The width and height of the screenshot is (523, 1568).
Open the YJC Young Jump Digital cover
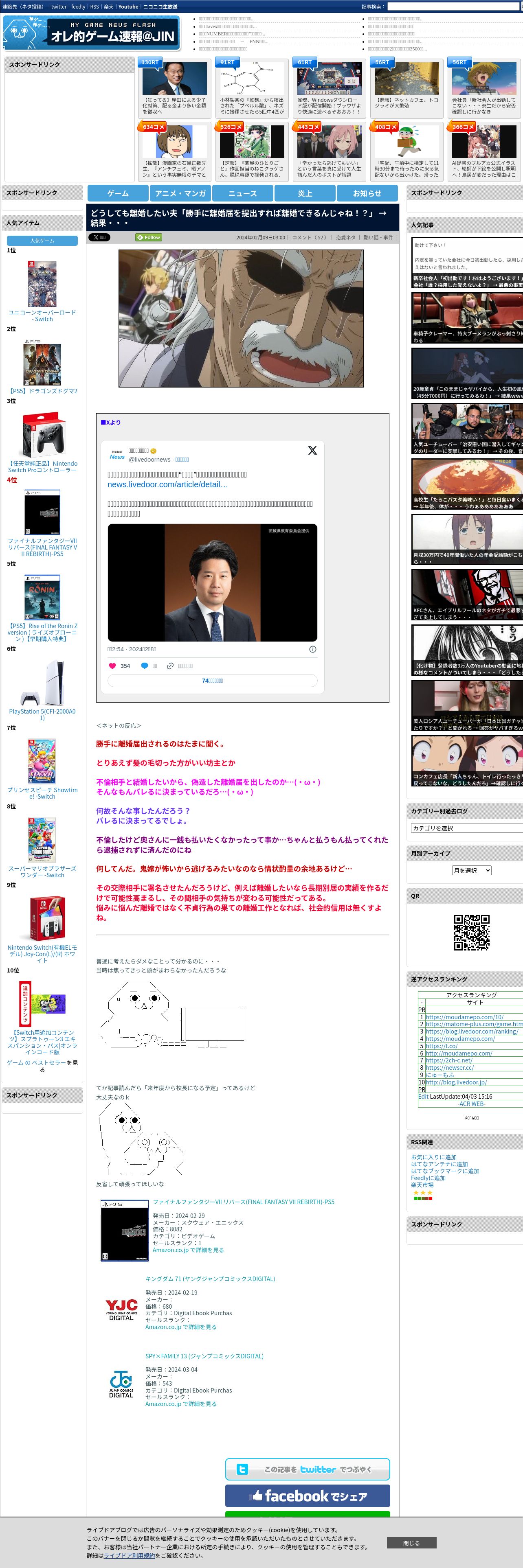(121, 1309)
